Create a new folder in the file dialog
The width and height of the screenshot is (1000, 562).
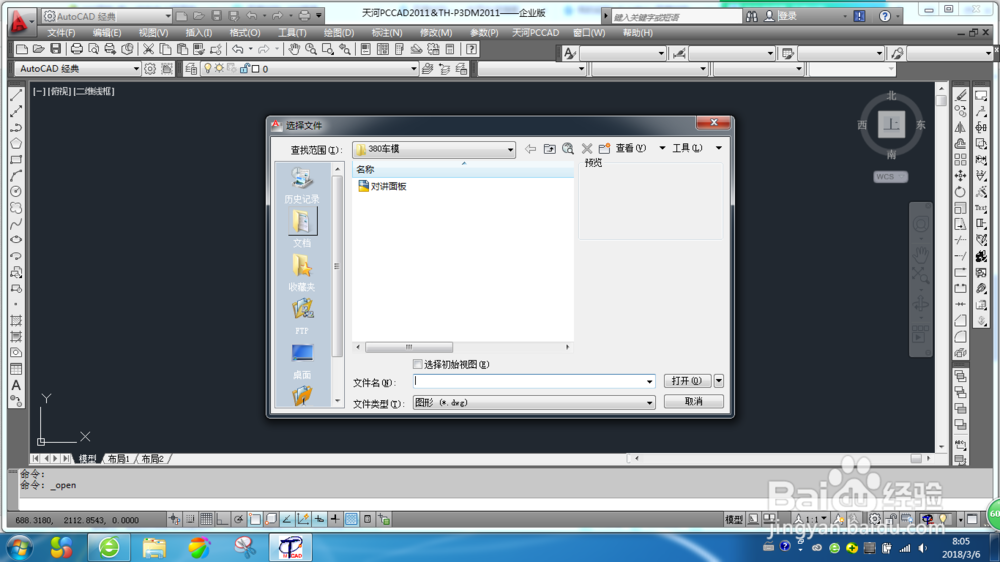[x=604, y=149]
